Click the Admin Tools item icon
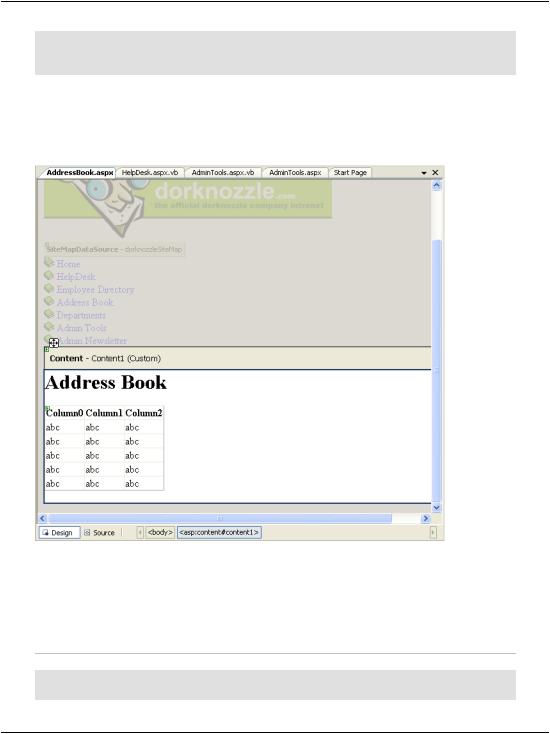This screenshot has width=550, height=734. (x=49, y=326)
